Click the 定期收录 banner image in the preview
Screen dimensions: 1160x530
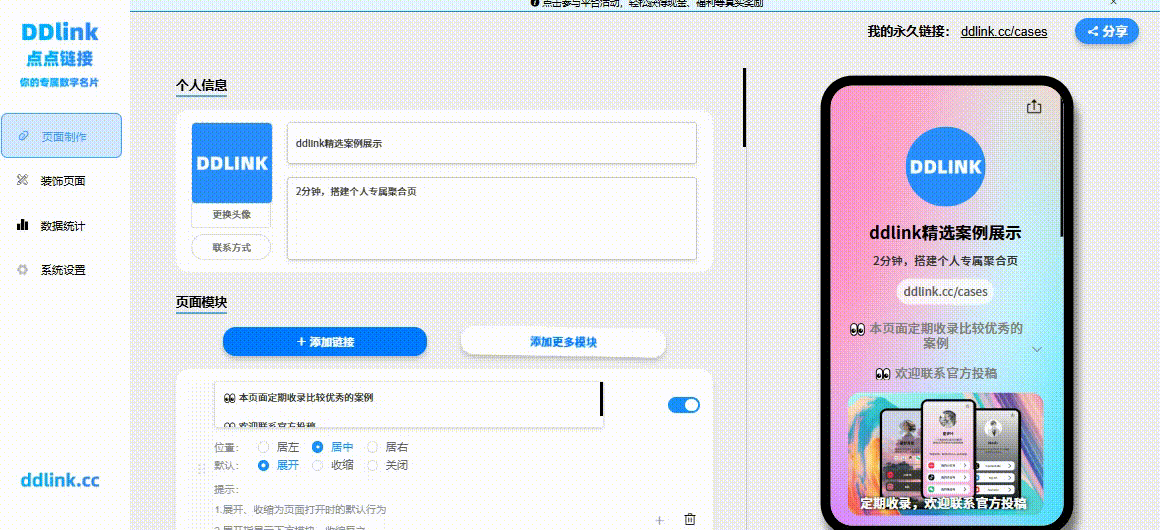(x=945, y=454)
